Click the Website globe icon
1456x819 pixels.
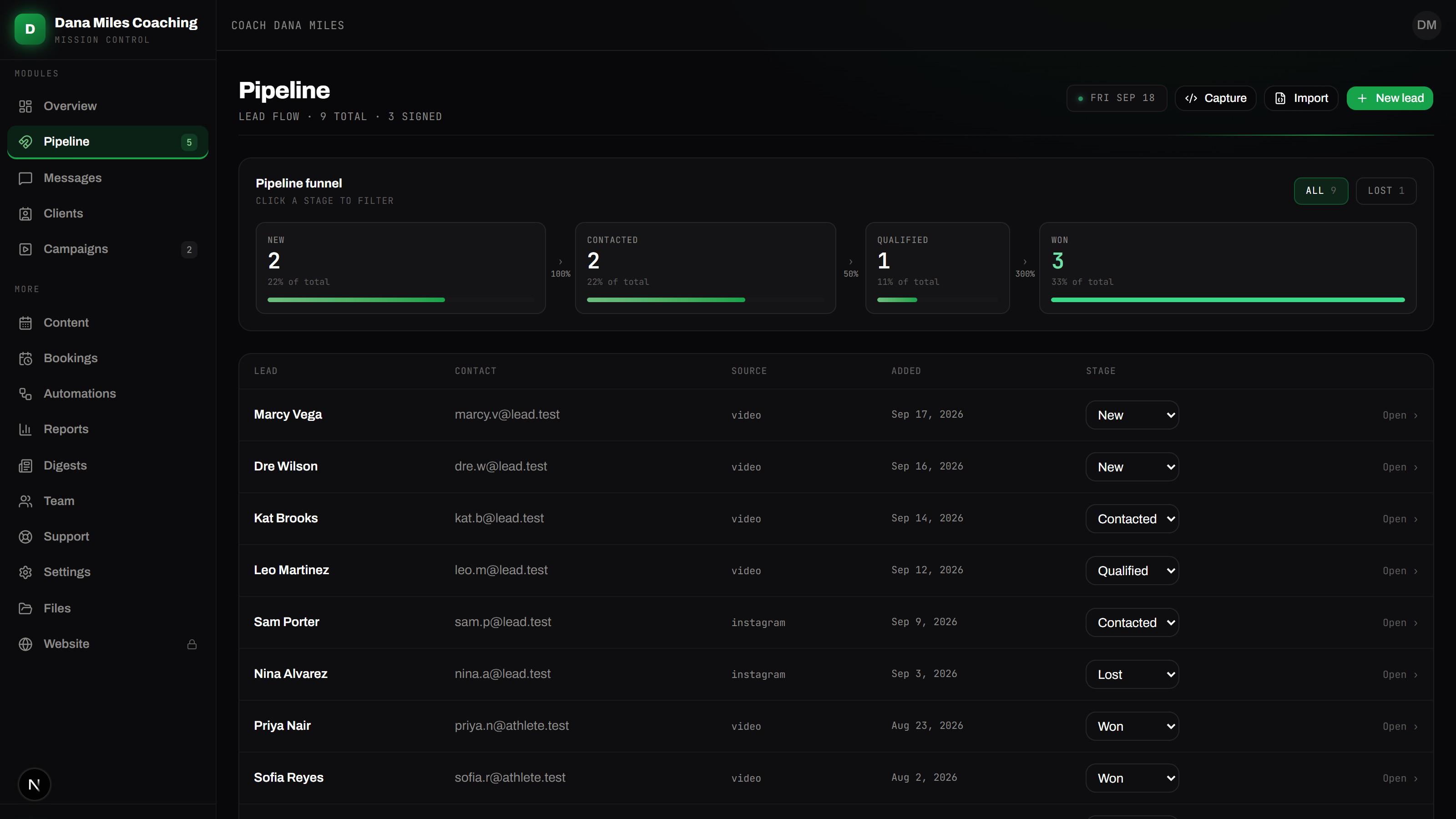[x=25, y=644]
